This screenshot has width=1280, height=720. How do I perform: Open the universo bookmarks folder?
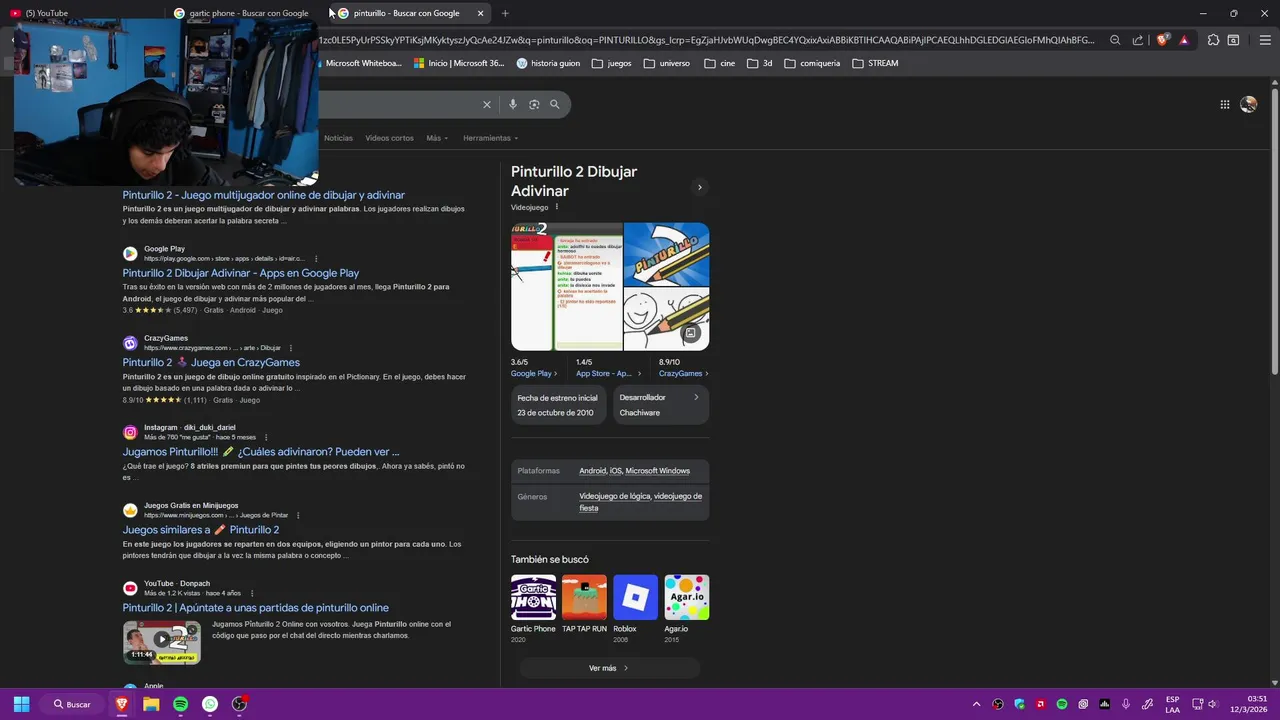click(666, 63)
